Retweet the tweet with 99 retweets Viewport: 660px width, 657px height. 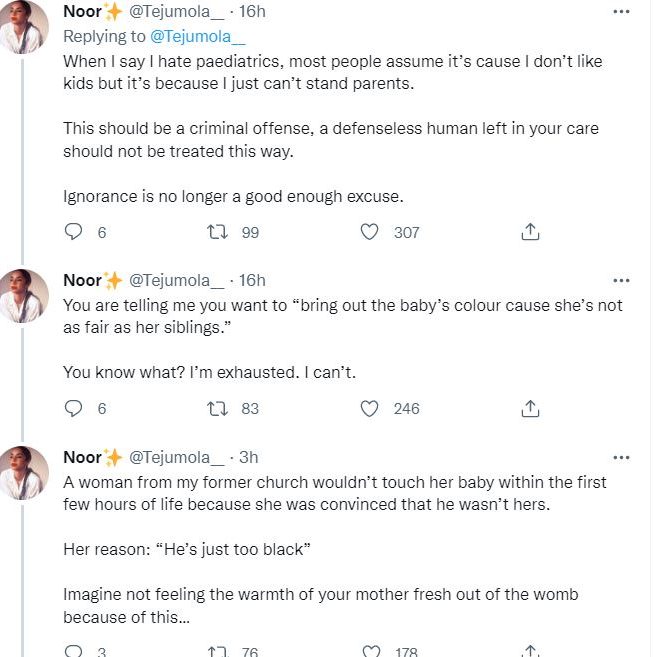[x=216, y=232]
